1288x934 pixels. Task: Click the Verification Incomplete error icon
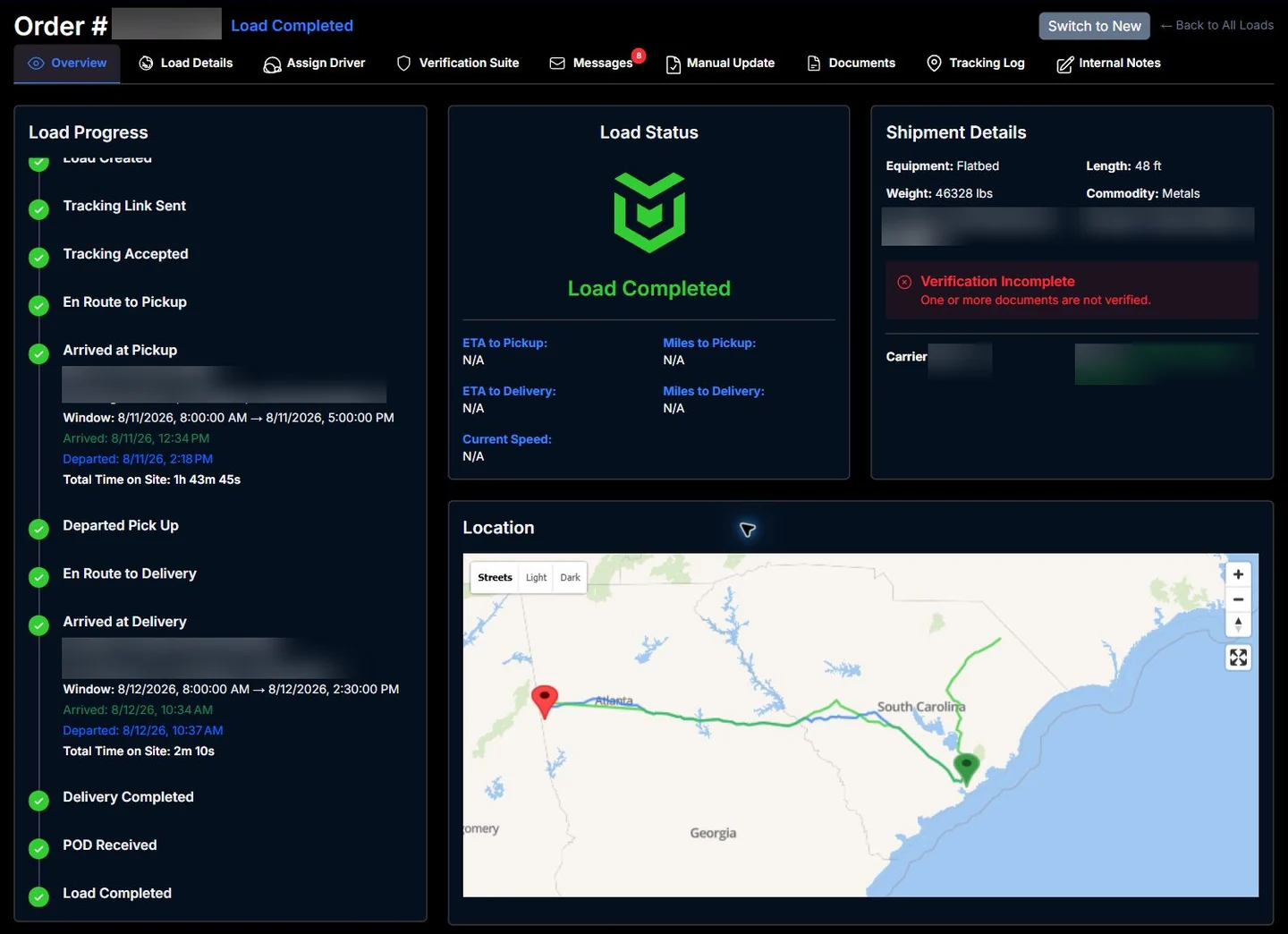[904, 282]
